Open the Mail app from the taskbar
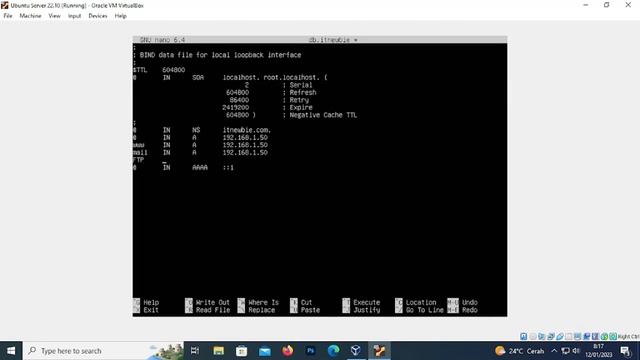 (264, 351)
